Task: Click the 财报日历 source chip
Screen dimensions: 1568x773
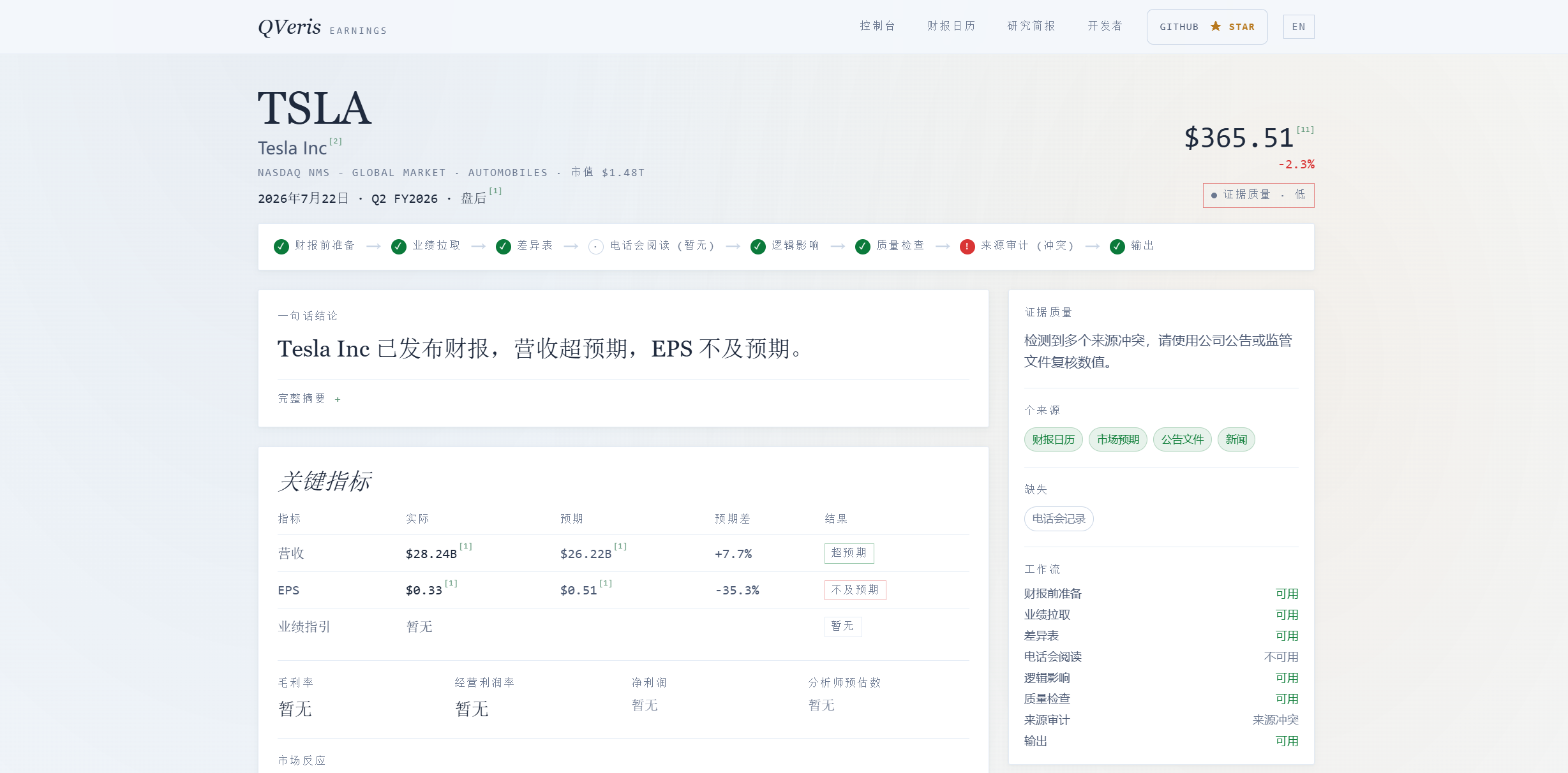Action: tap(1054, 439)
